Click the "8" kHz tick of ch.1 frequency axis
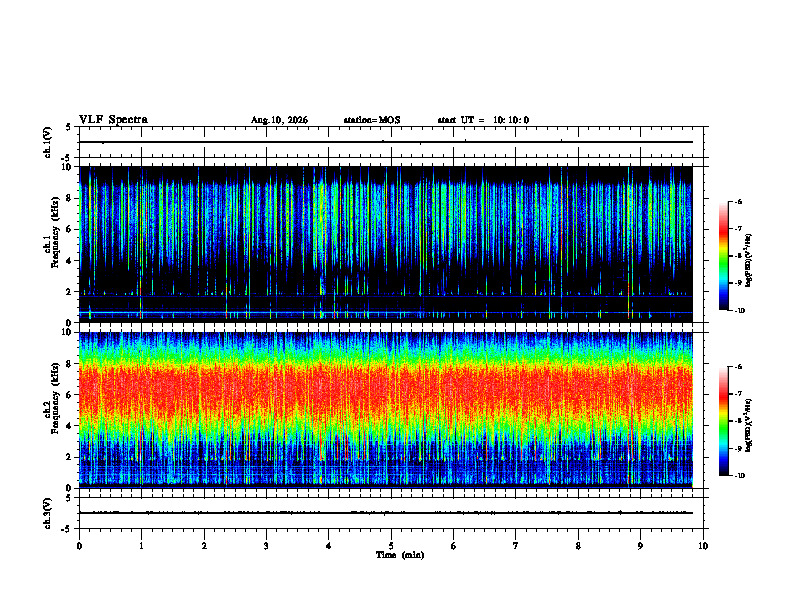The height and width of the screenshot is (612, 792). (71, 198)
